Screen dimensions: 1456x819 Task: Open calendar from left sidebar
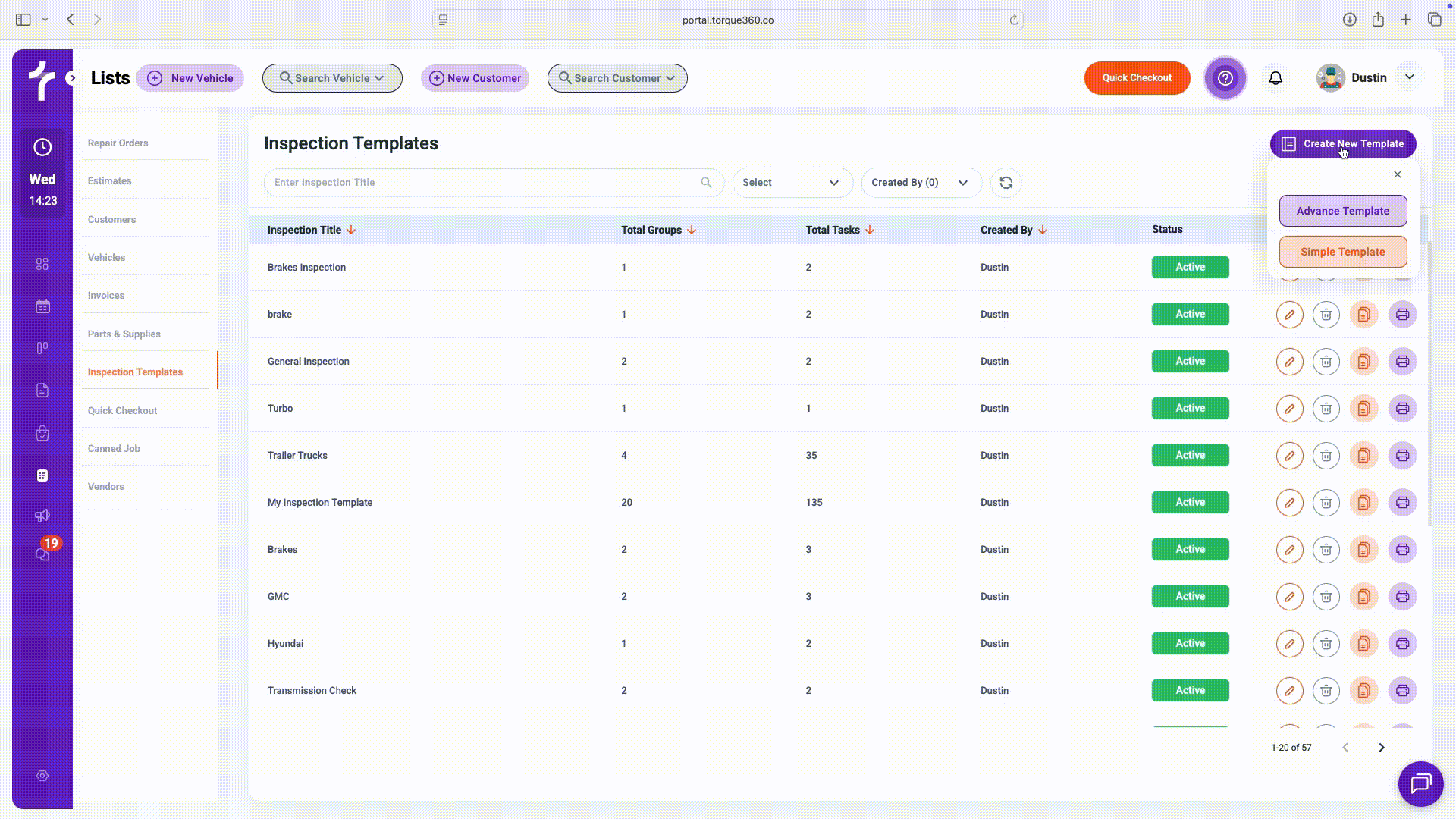tap(42, 306)
